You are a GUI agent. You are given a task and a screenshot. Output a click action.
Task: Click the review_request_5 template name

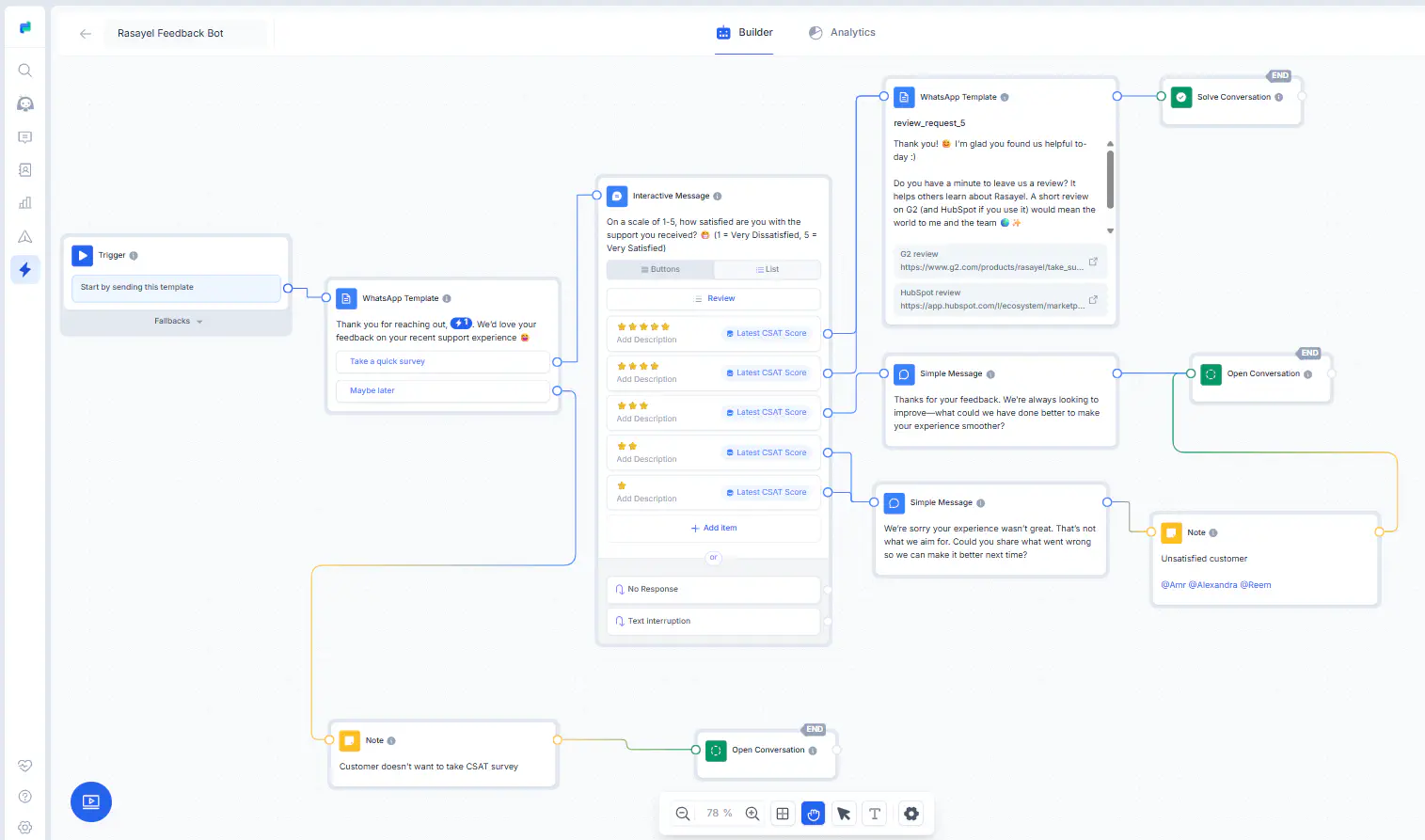click(929, 123)
